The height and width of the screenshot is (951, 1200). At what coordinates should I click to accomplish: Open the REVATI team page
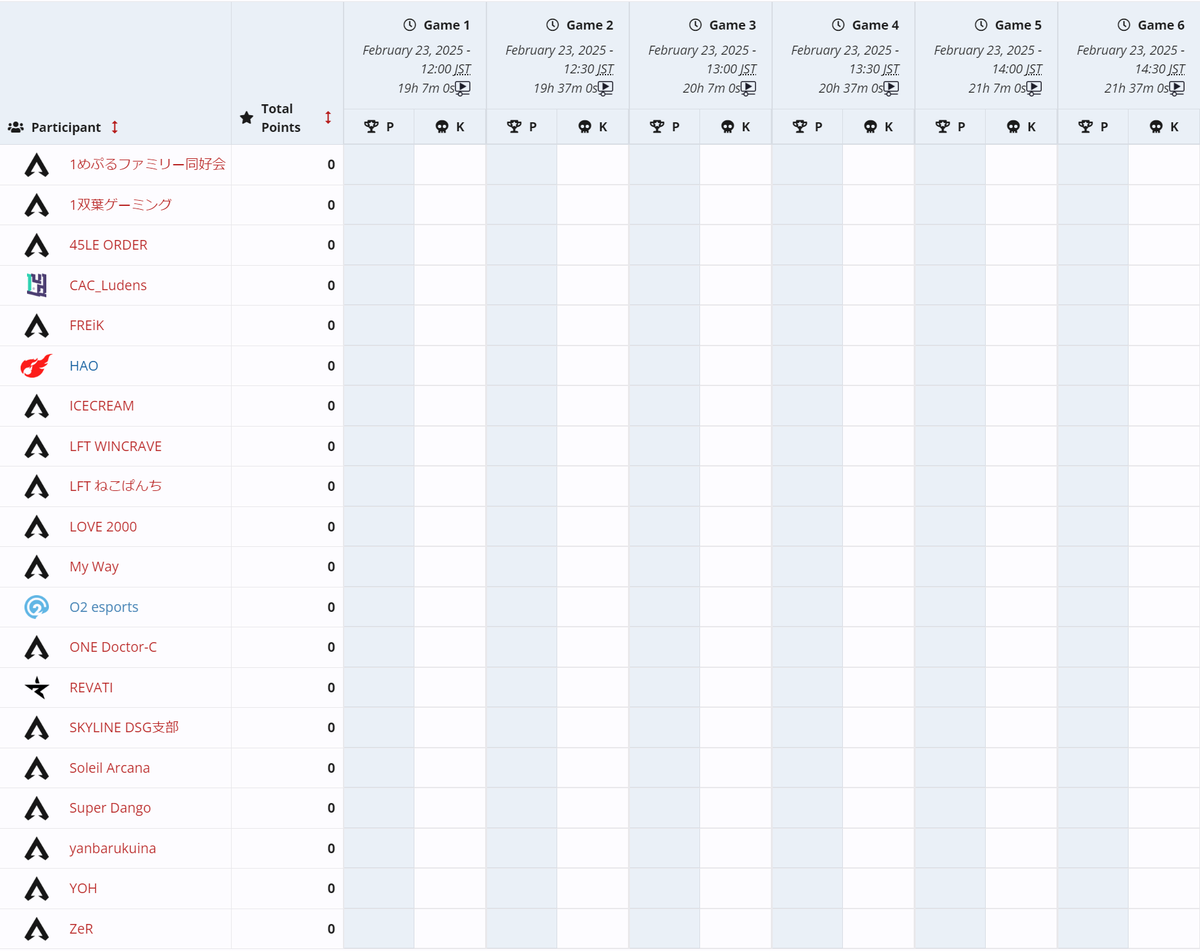pyautogui.click(x=91, y=687)
